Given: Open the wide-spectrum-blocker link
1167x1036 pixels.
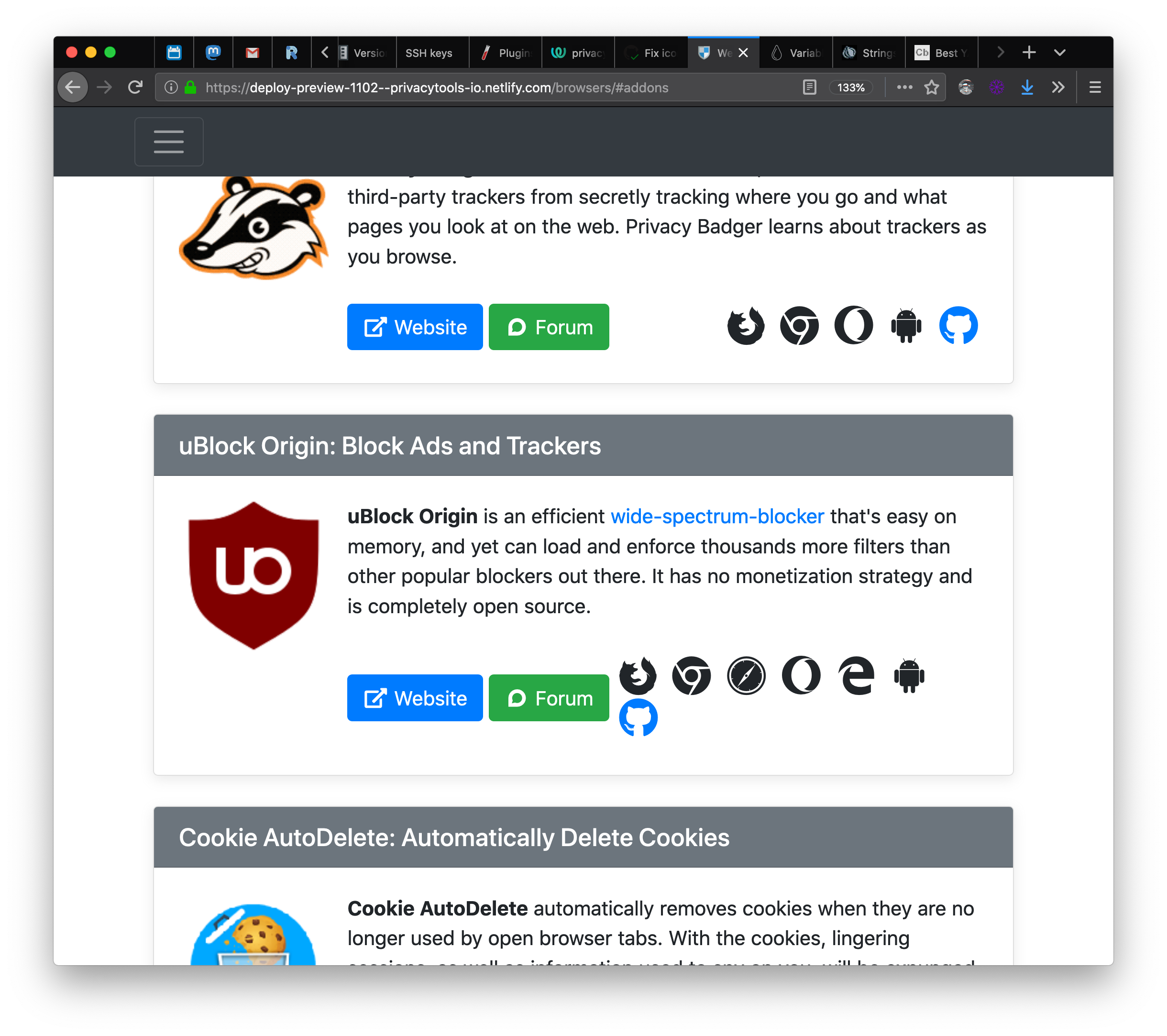Looking at the screenshot, I should coord(717,516).
